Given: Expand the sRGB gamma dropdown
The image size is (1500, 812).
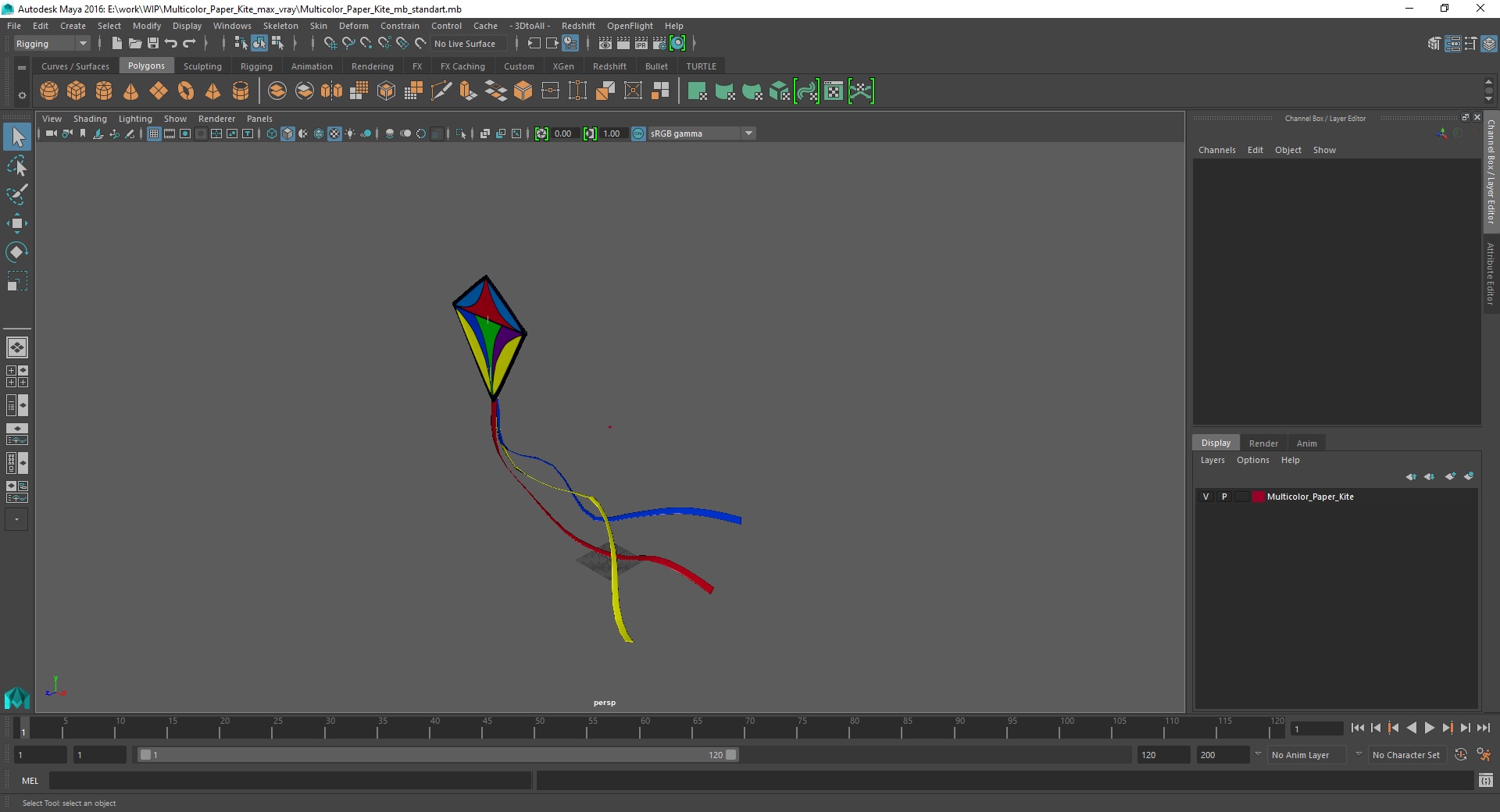Looking at the screenshot, I should pos(748,134).
